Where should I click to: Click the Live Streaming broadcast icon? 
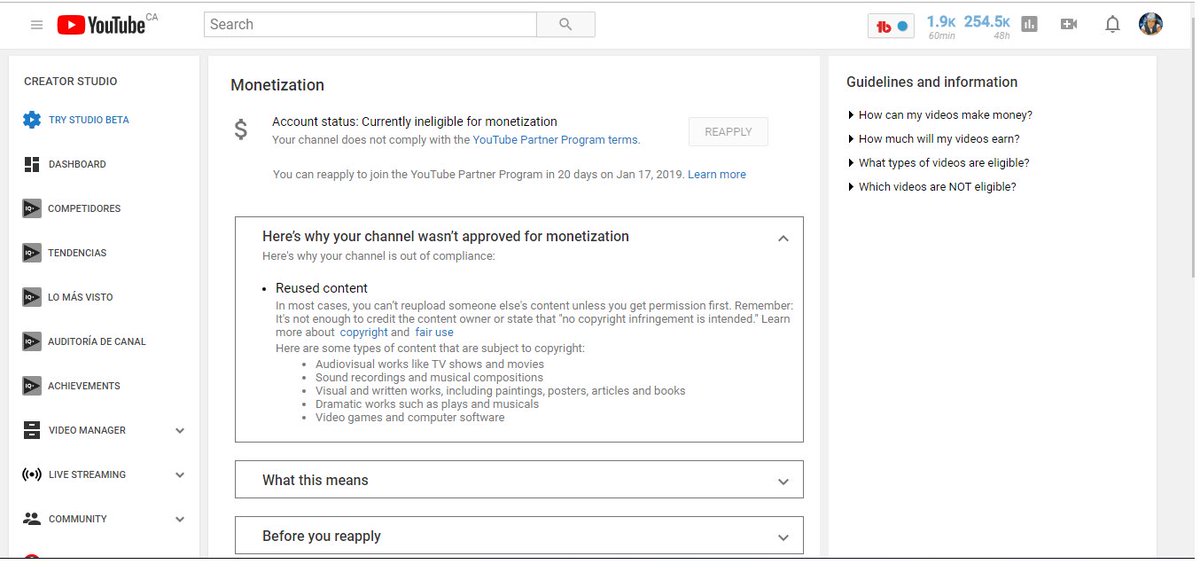coord(31,474)
